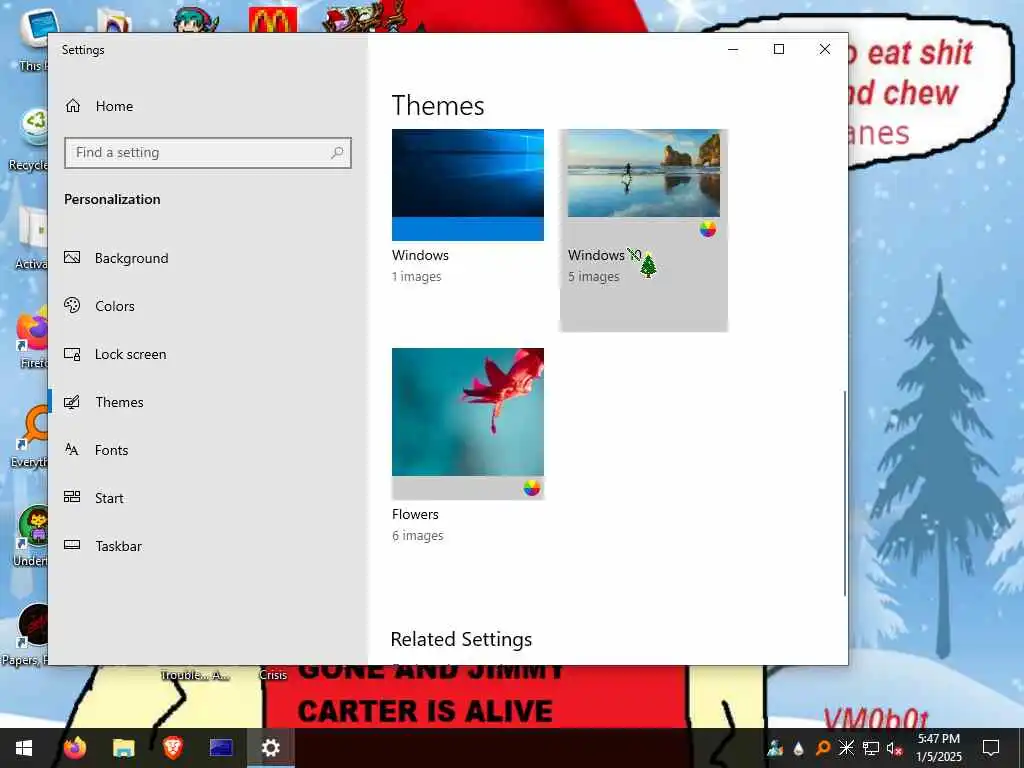1024x768 pixels.
Task: Open File Explorer from the taskbar
Action: click(x=123, y=748)
